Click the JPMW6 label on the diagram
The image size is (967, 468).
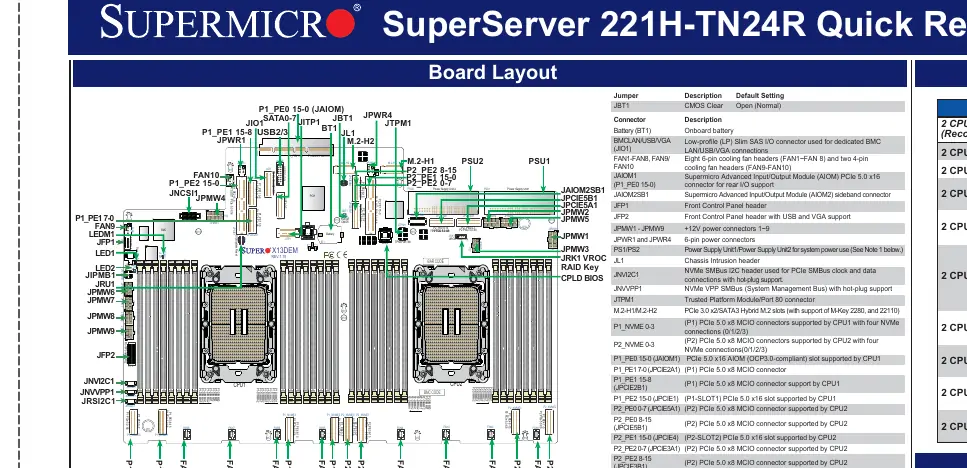tap(101, 292)
